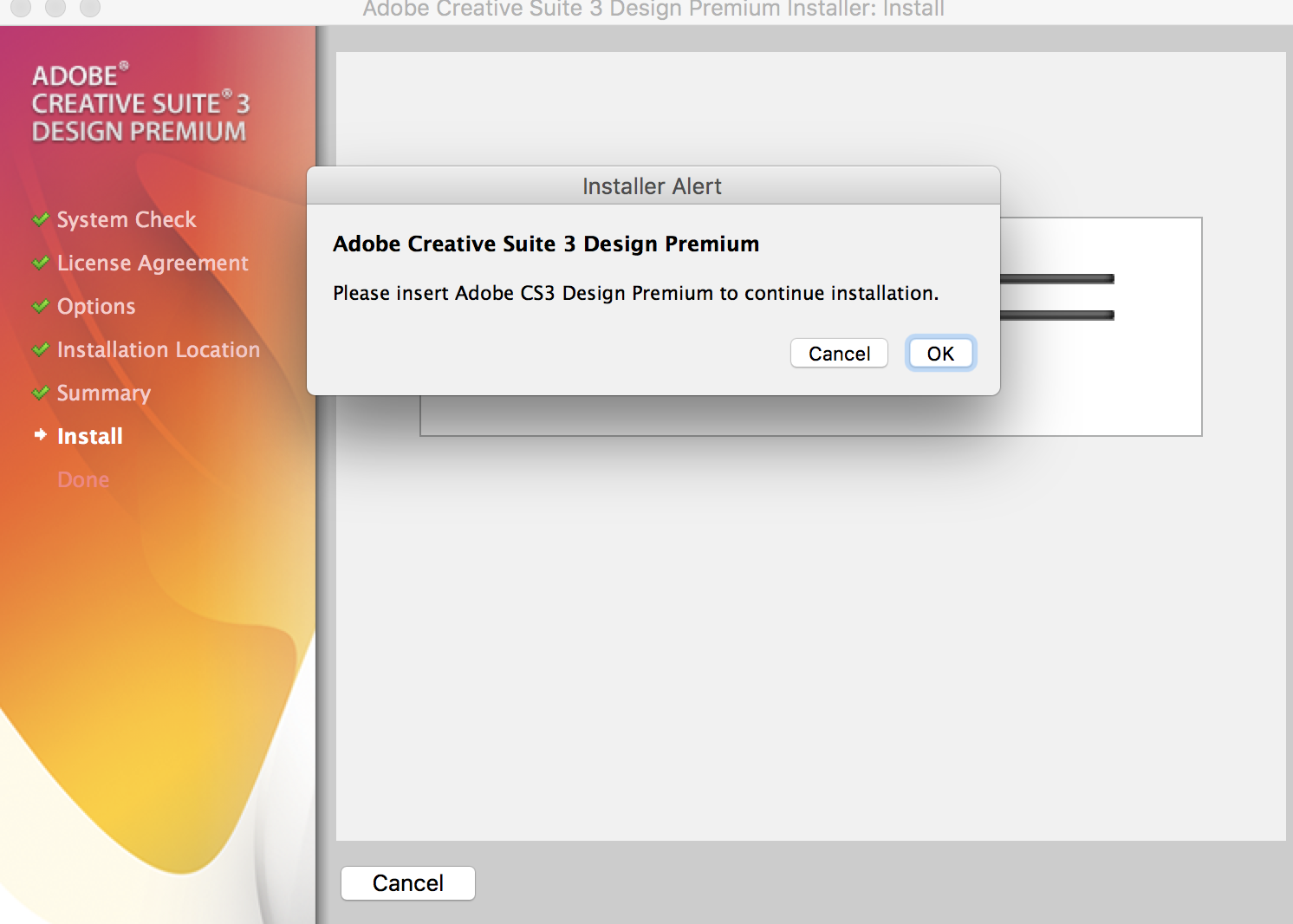The height and width of the screenshot is (924, 1293).
Task: Select the Install step in sidebar
Action: [90, 436]
